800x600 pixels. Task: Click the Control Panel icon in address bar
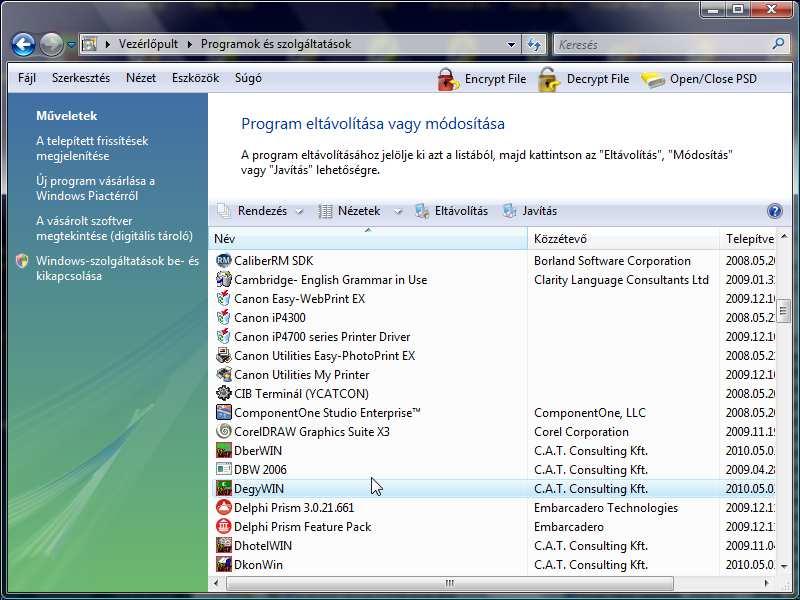[x=89, y=44]
